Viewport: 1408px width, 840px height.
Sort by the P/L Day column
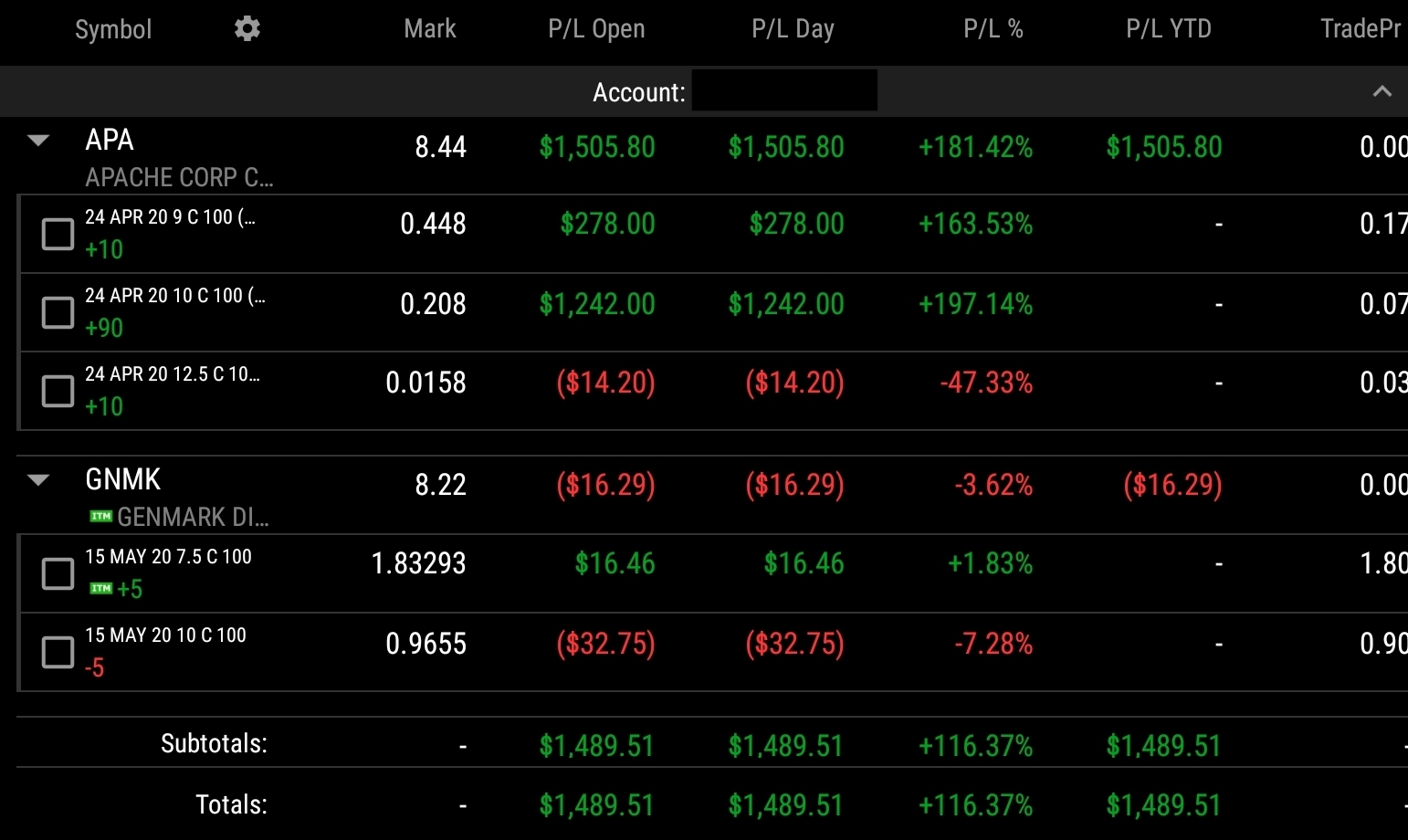click(793, 29)
